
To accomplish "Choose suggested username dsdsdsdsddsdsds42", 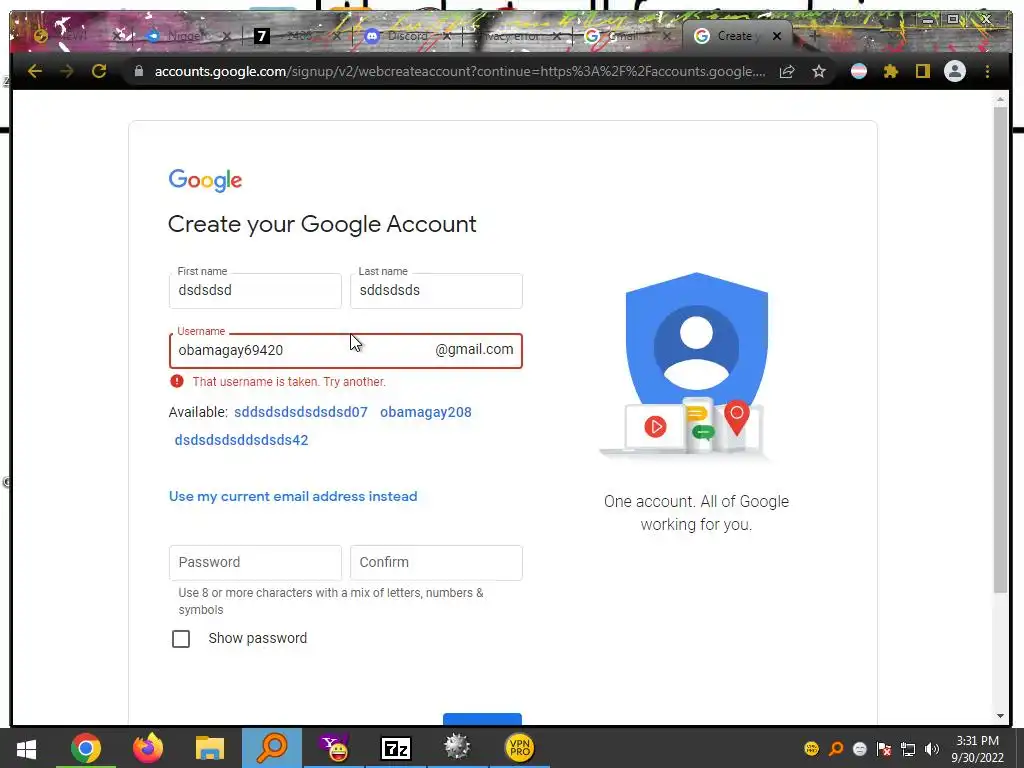I will pyautogui.click(x=241, y=440).
